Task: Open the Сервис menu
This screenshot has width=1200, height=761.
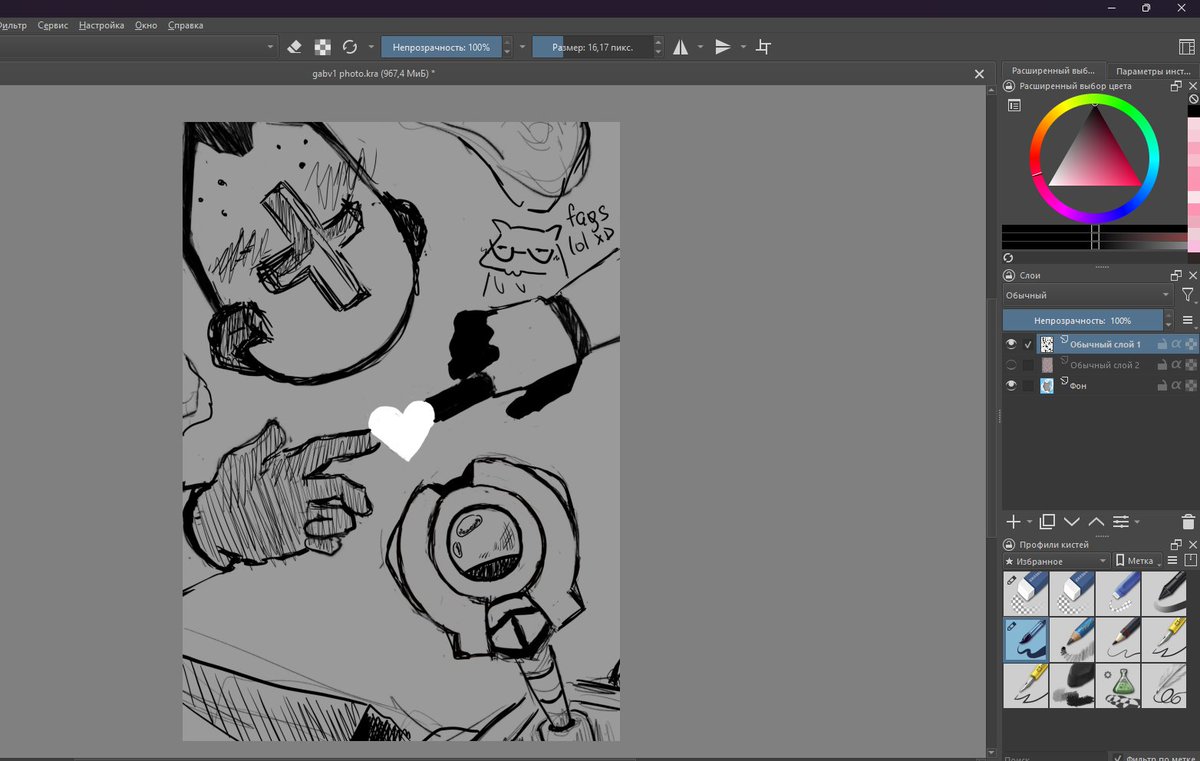Action: tap(53, 25)
